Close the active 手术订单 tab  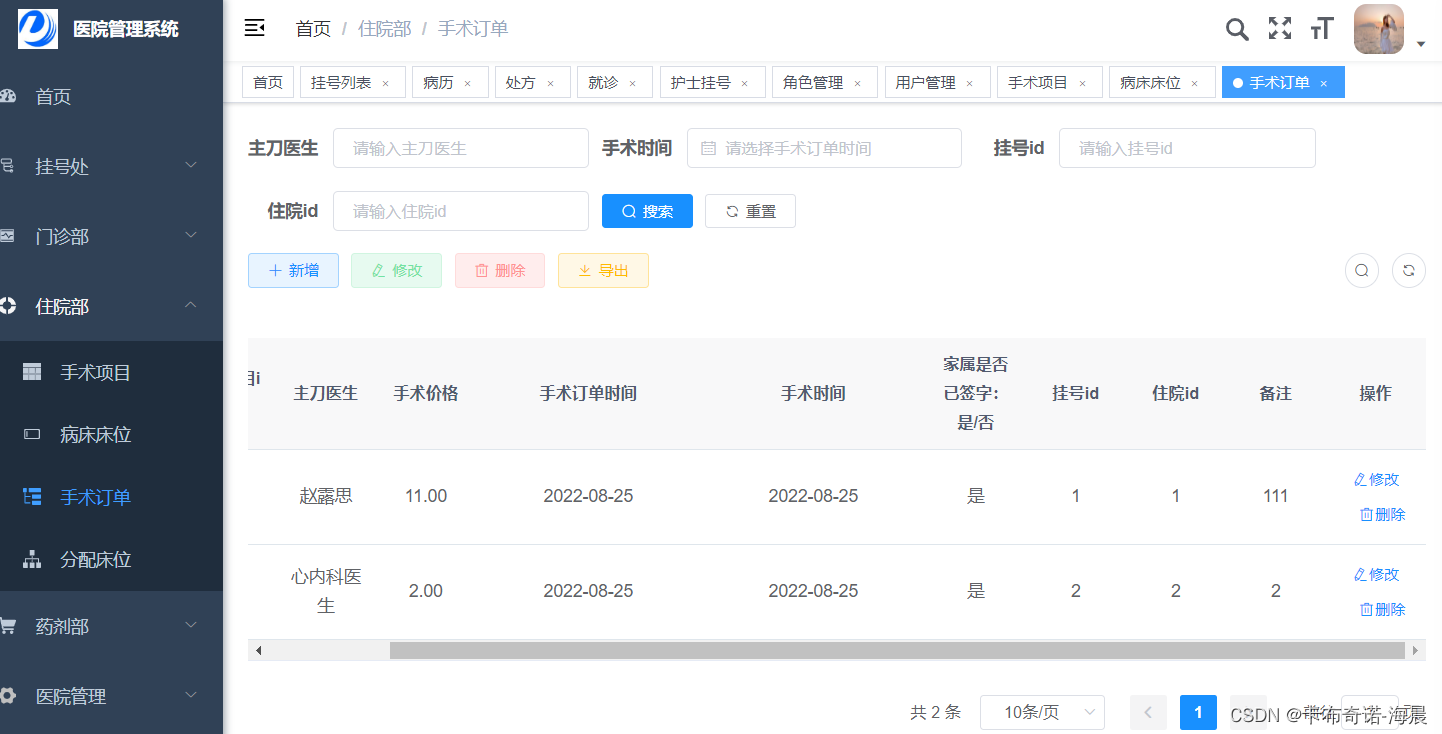pyautogui.click(x=1323, y=84)
